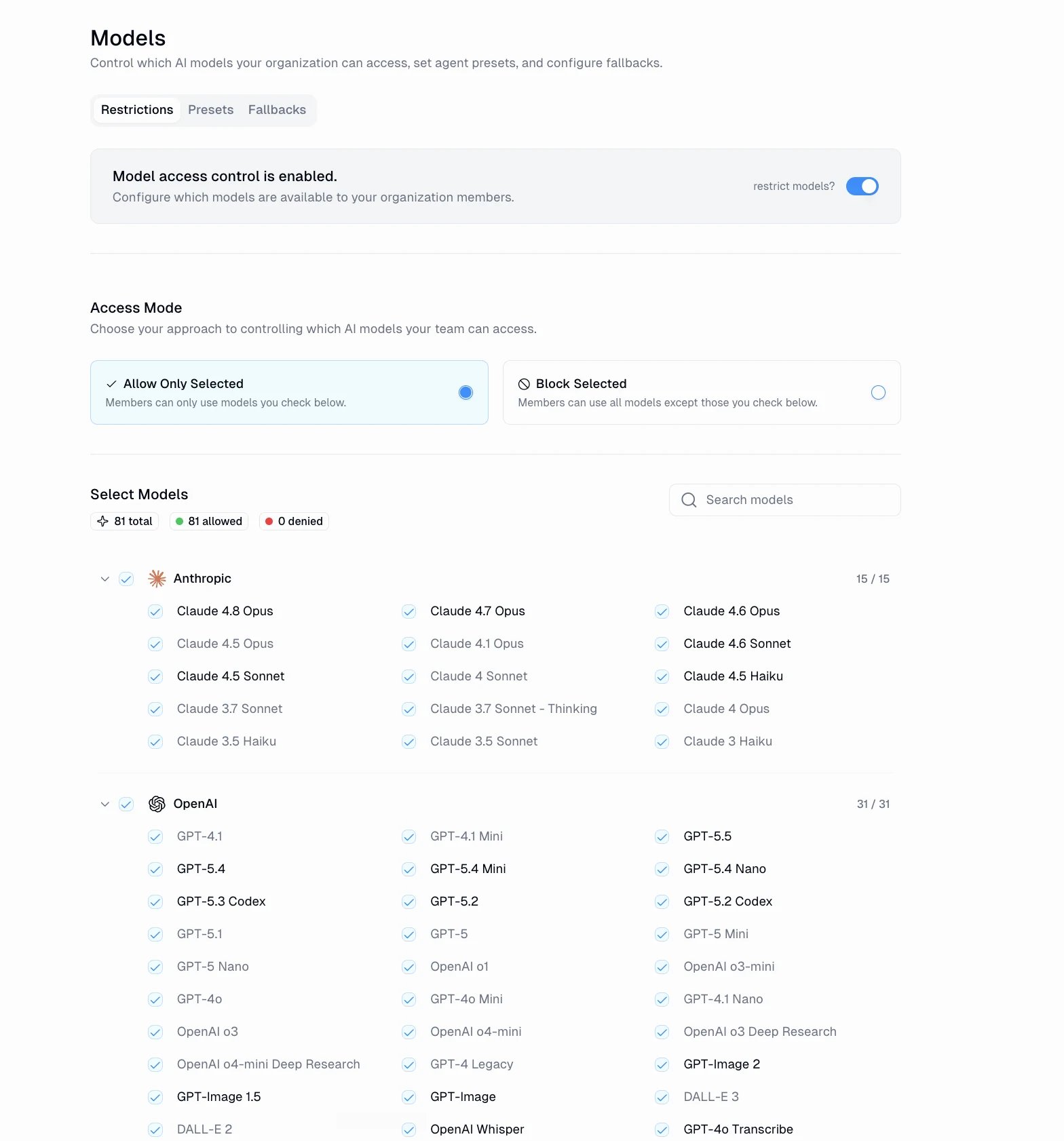Uncheck Claude 4.8 Opus checkbox
Viewport: 1064px width, 1141px height.
click(x=155, y=611)
